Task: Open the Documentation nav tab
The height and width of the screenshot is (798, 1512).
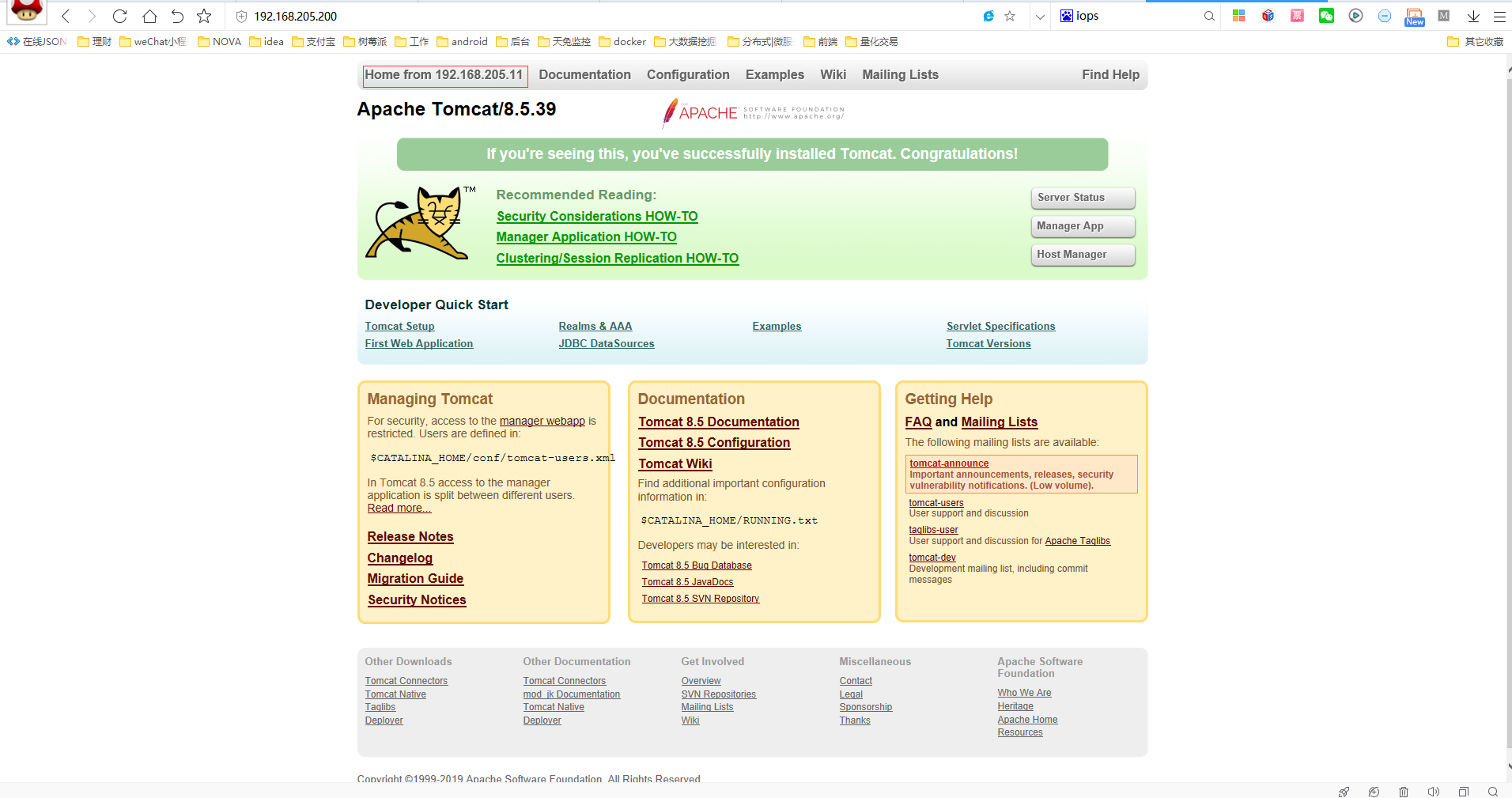Action: pyautogui.click(x=584, y=75)
